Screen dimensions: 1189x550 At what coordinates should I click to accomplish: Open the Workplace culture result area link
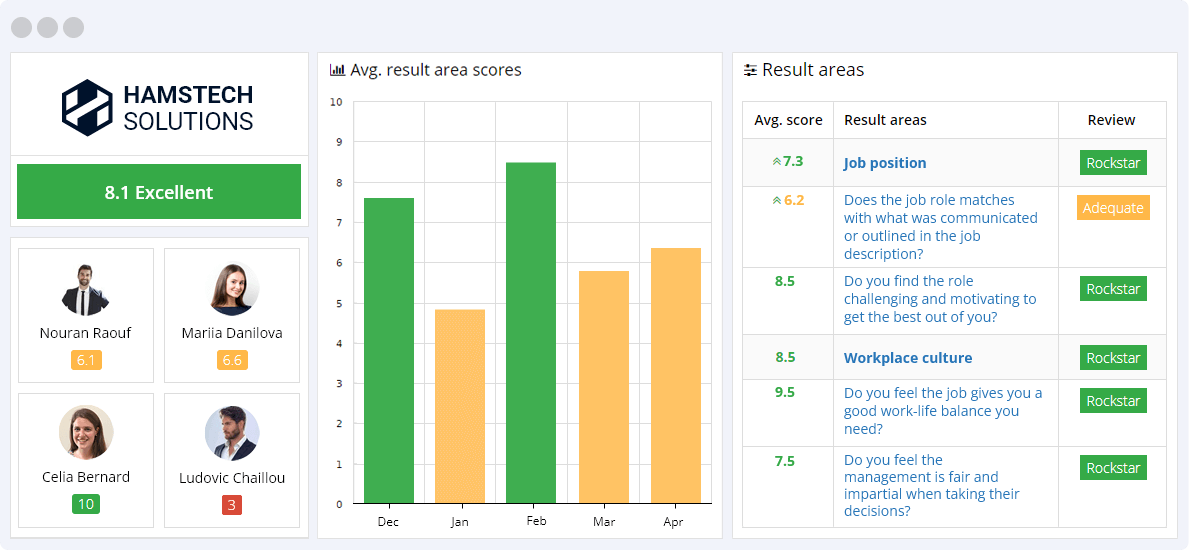click(x=908, y=358)
